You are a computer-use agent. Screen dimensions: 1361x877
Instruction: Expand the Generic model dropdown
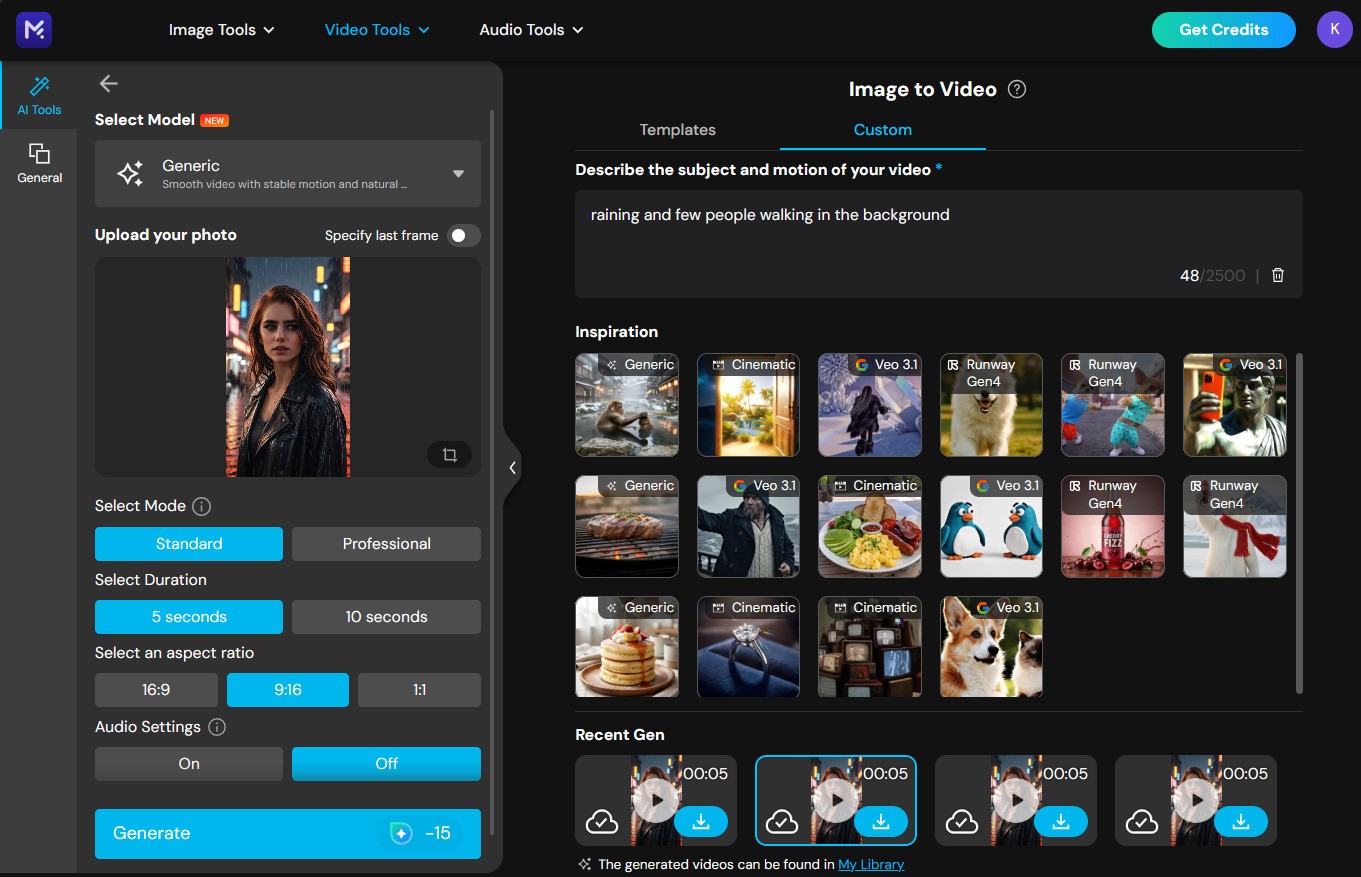(x=288, y=174)
